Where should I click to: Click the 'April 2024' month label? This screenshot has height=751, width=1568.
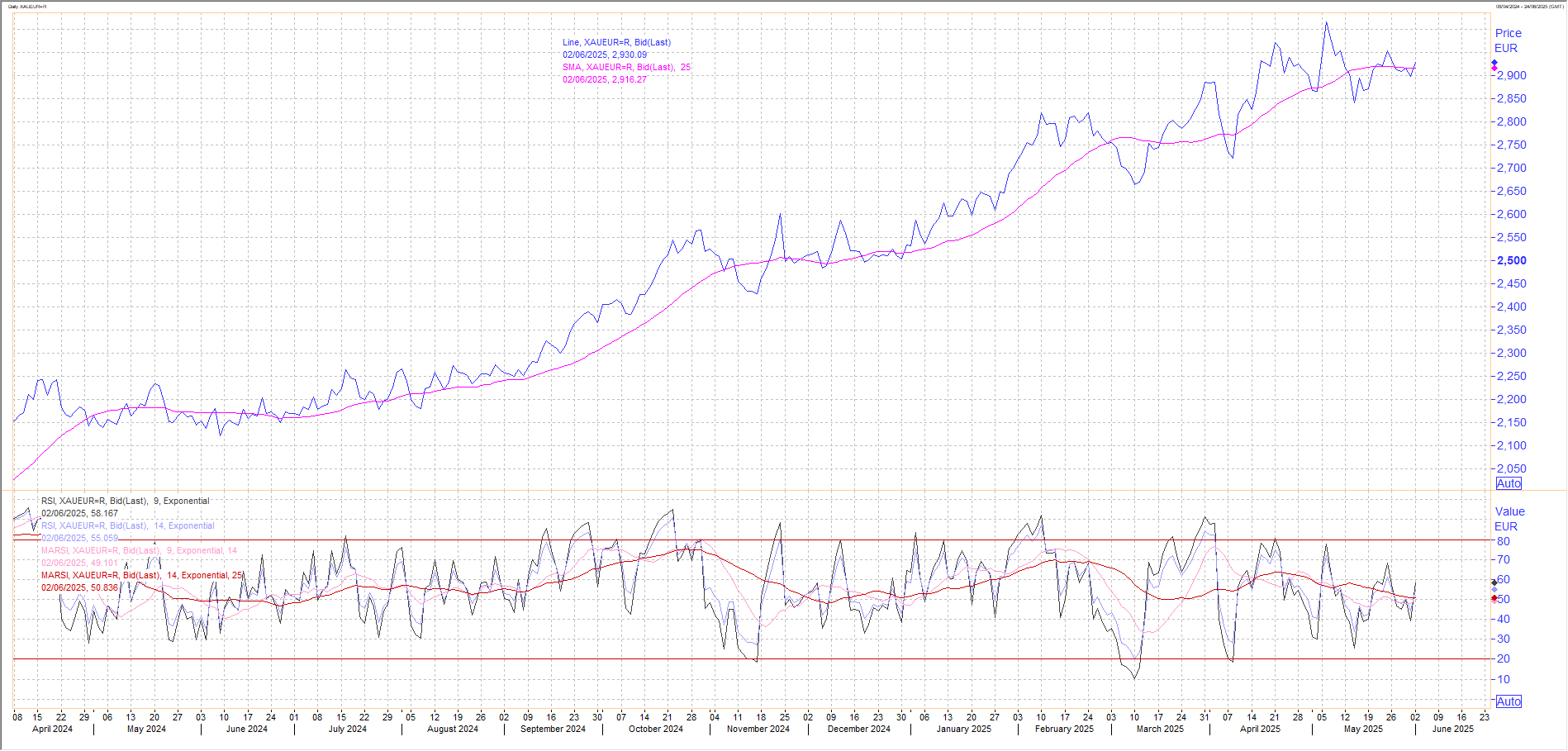(x=52, y=729)
